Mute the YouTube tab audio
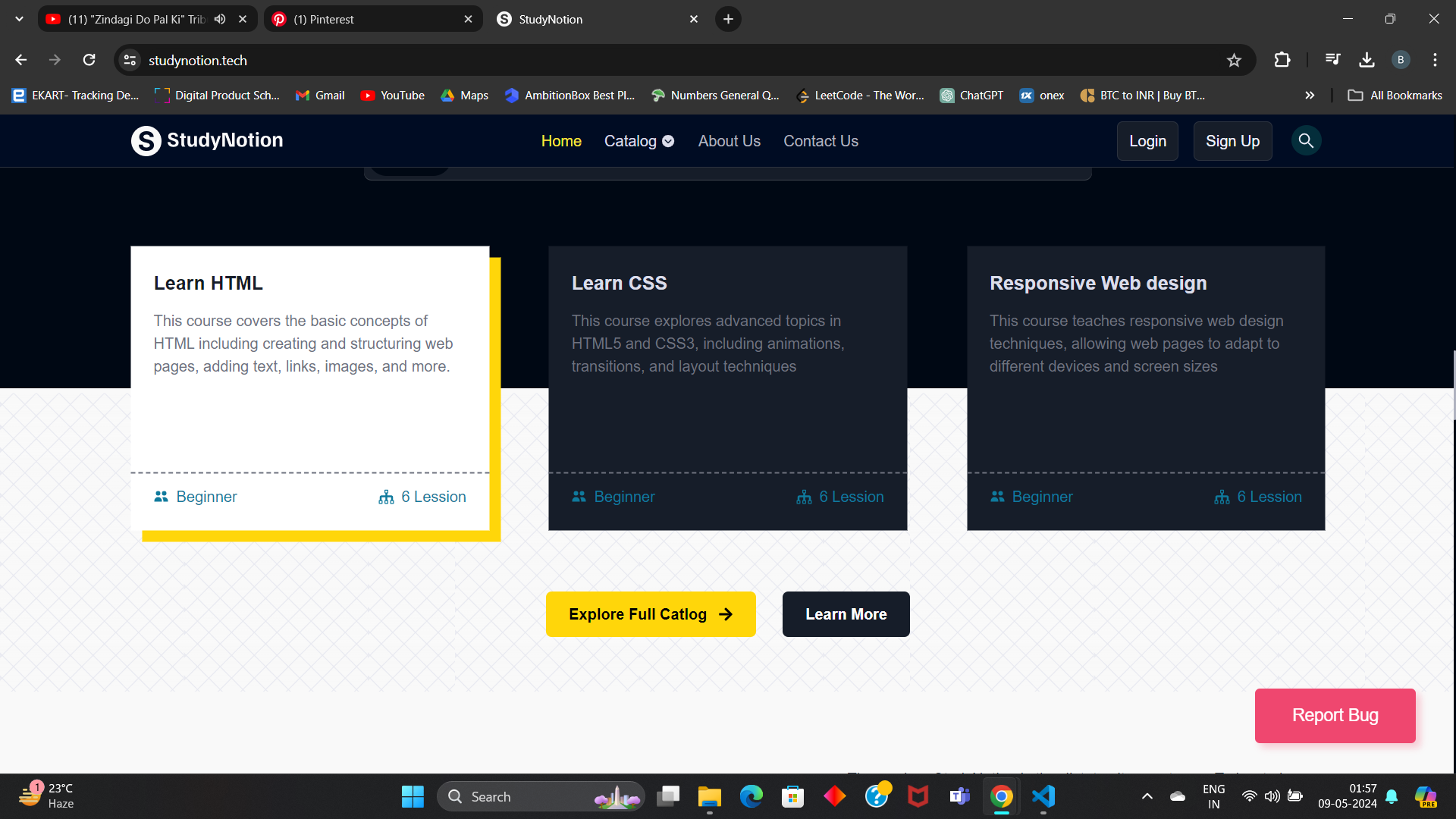This screenshot has width=1456, height=819. (x=220, y=19)
